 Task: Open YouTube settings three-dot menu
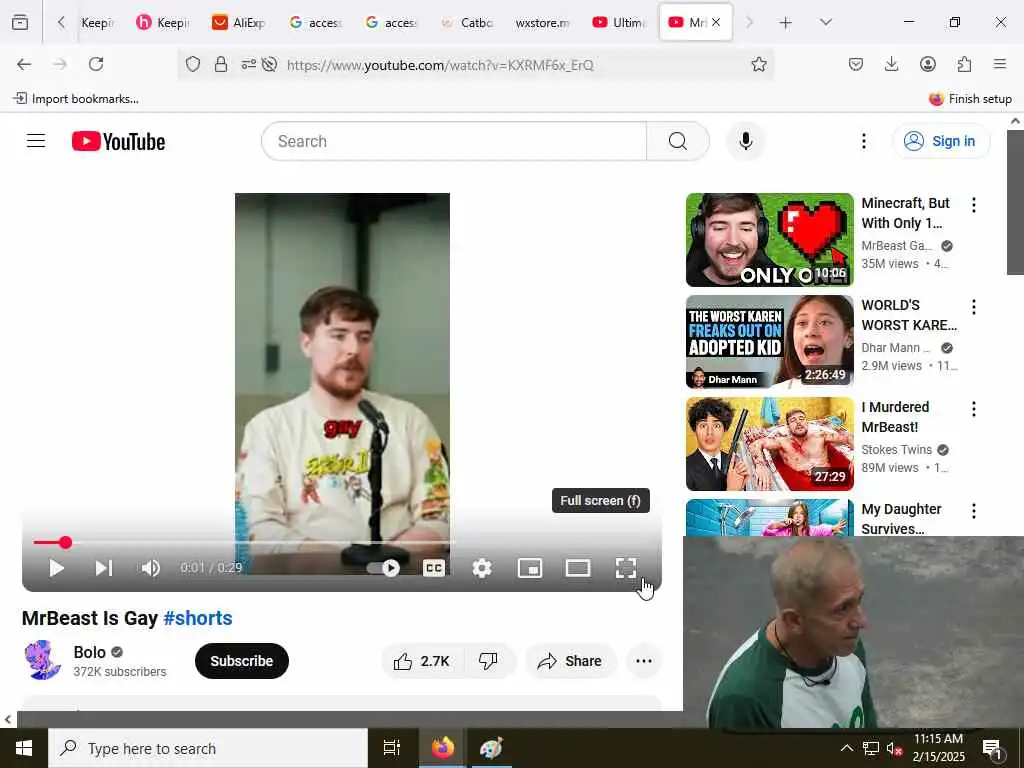(863, 141)
